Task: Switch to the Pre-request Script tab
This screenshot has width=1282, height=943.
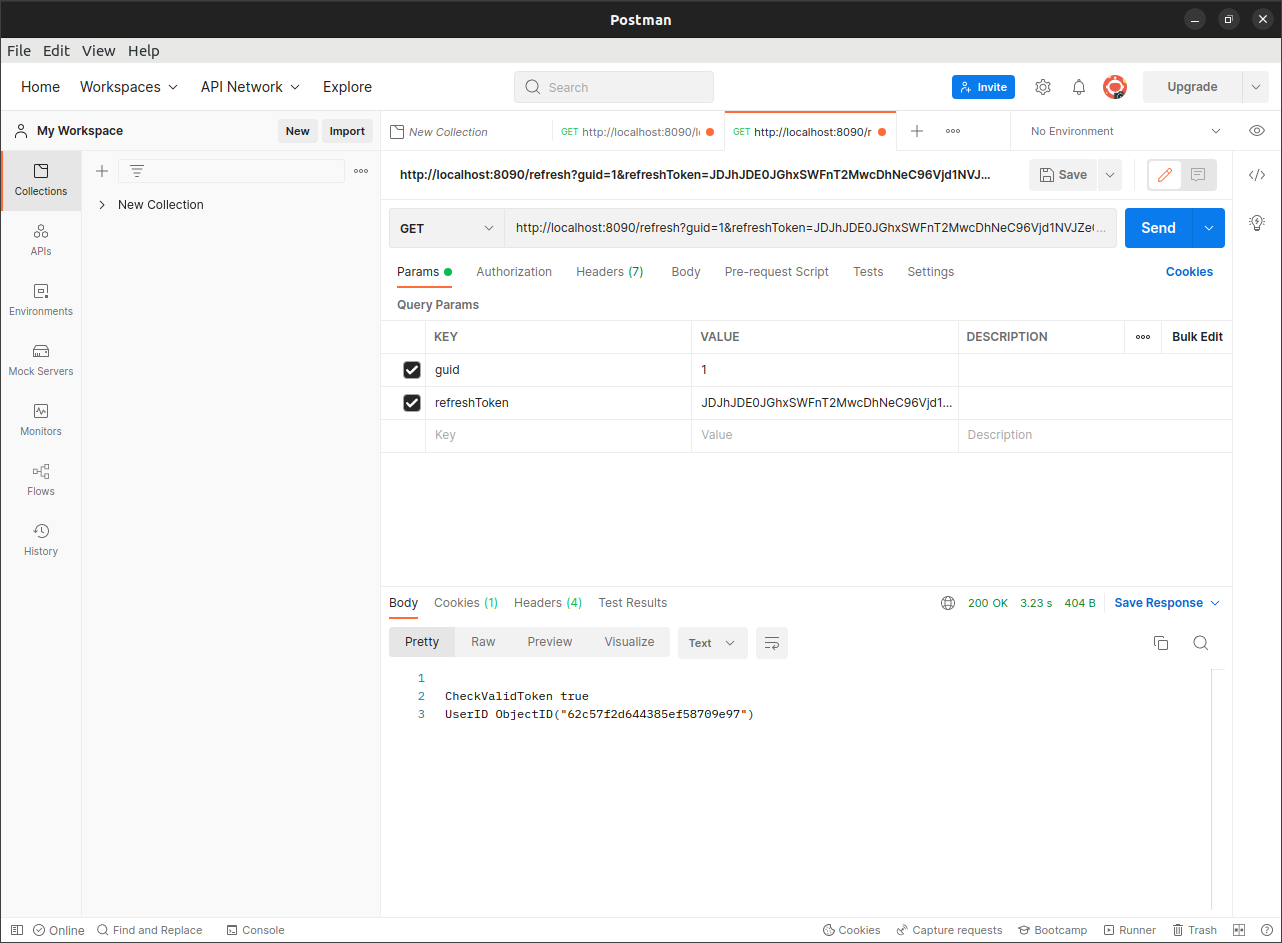Action: point(777,272)
